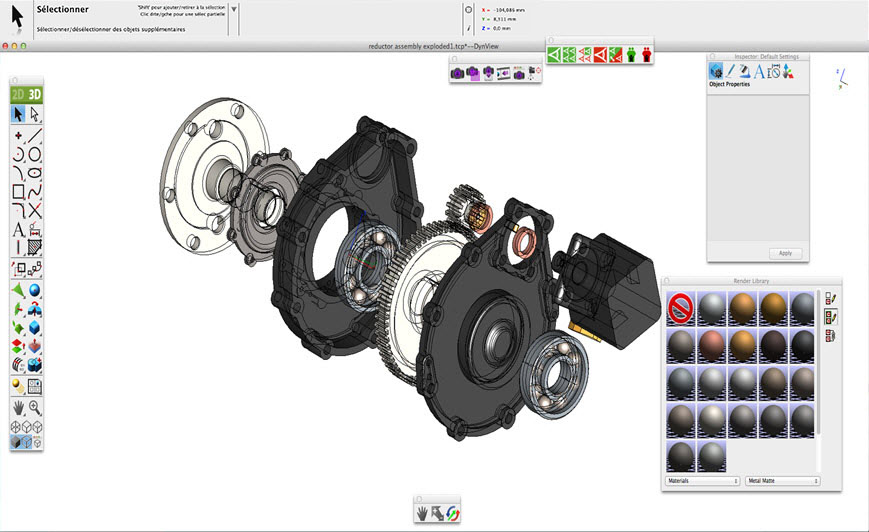The image size is (869, 532).
Task: Select the no-material red prohibition swatch
Action: tap(681, 308)
